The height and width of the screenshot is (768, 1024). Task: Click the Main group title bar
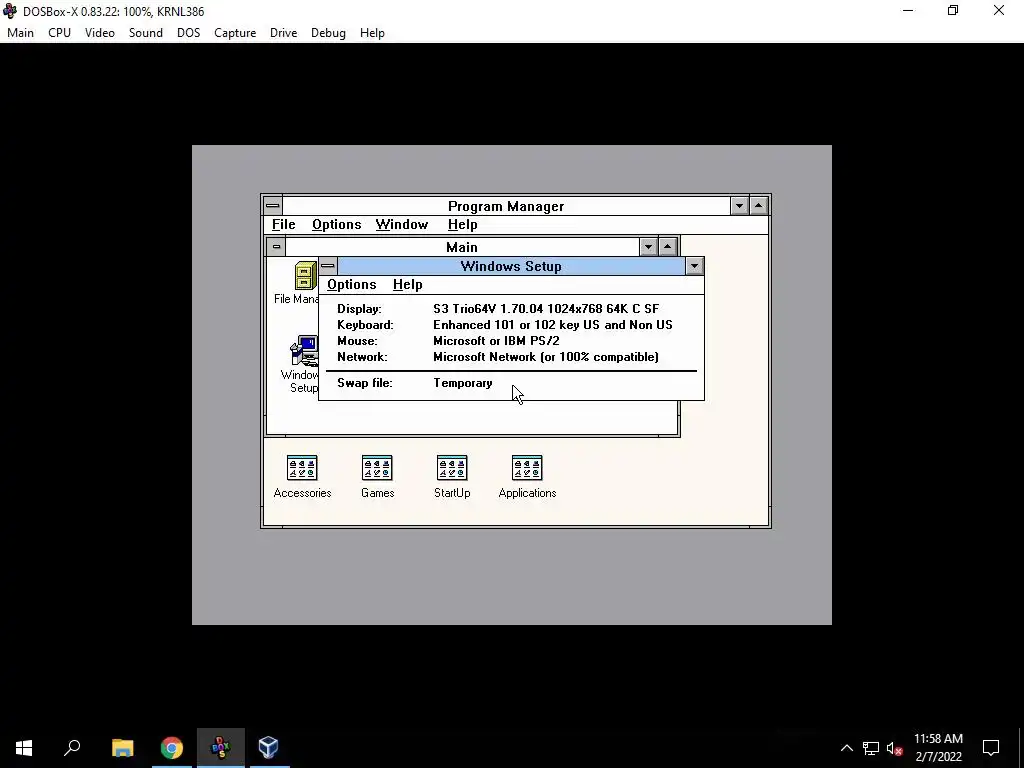[x=462, y=247]
